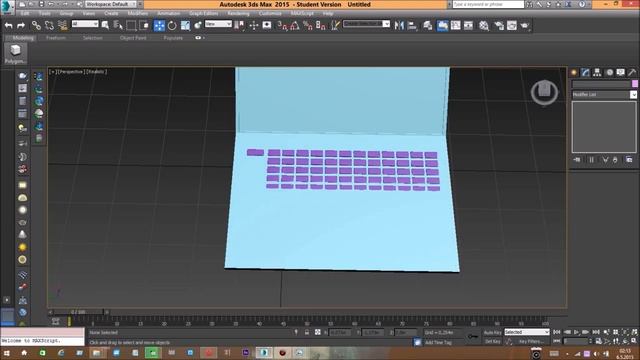Click the Configure Modifier Sets button
Screen dimensions: 640x360
pos(629,160)
